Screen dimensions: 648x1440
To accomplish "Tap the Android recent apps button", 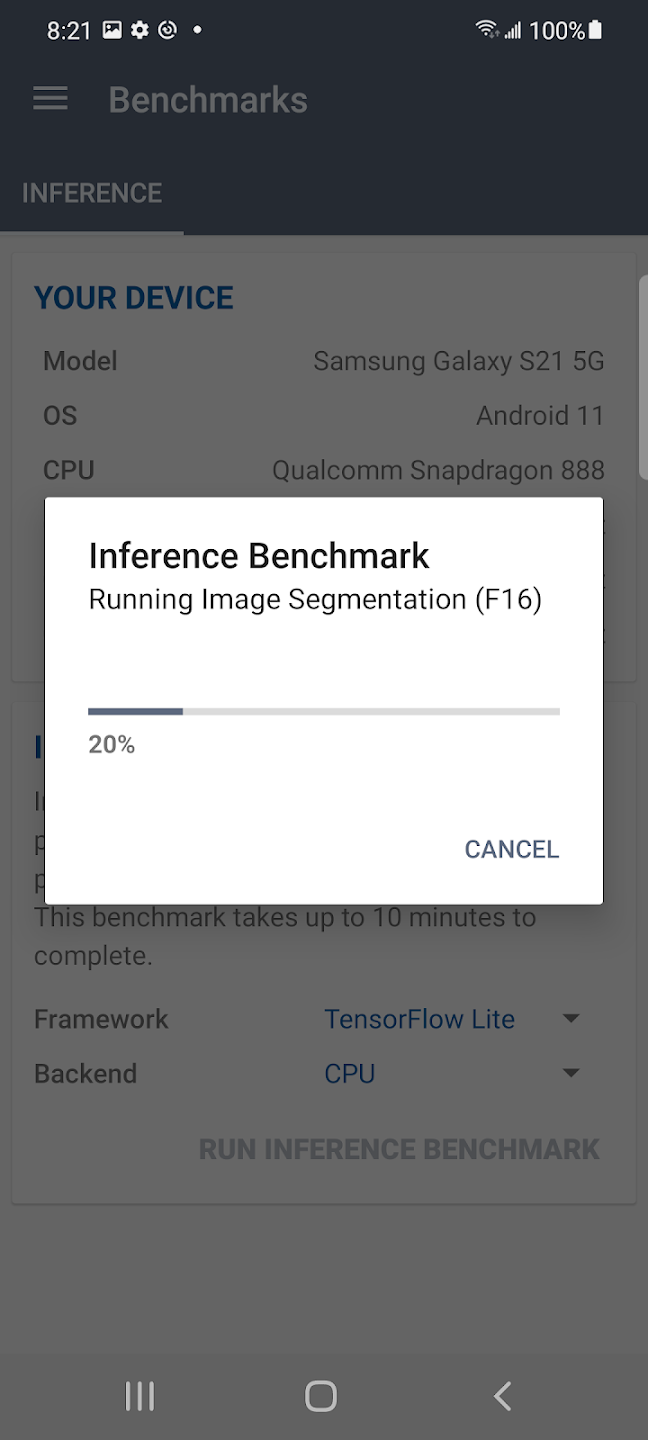I will [139, 1396].
